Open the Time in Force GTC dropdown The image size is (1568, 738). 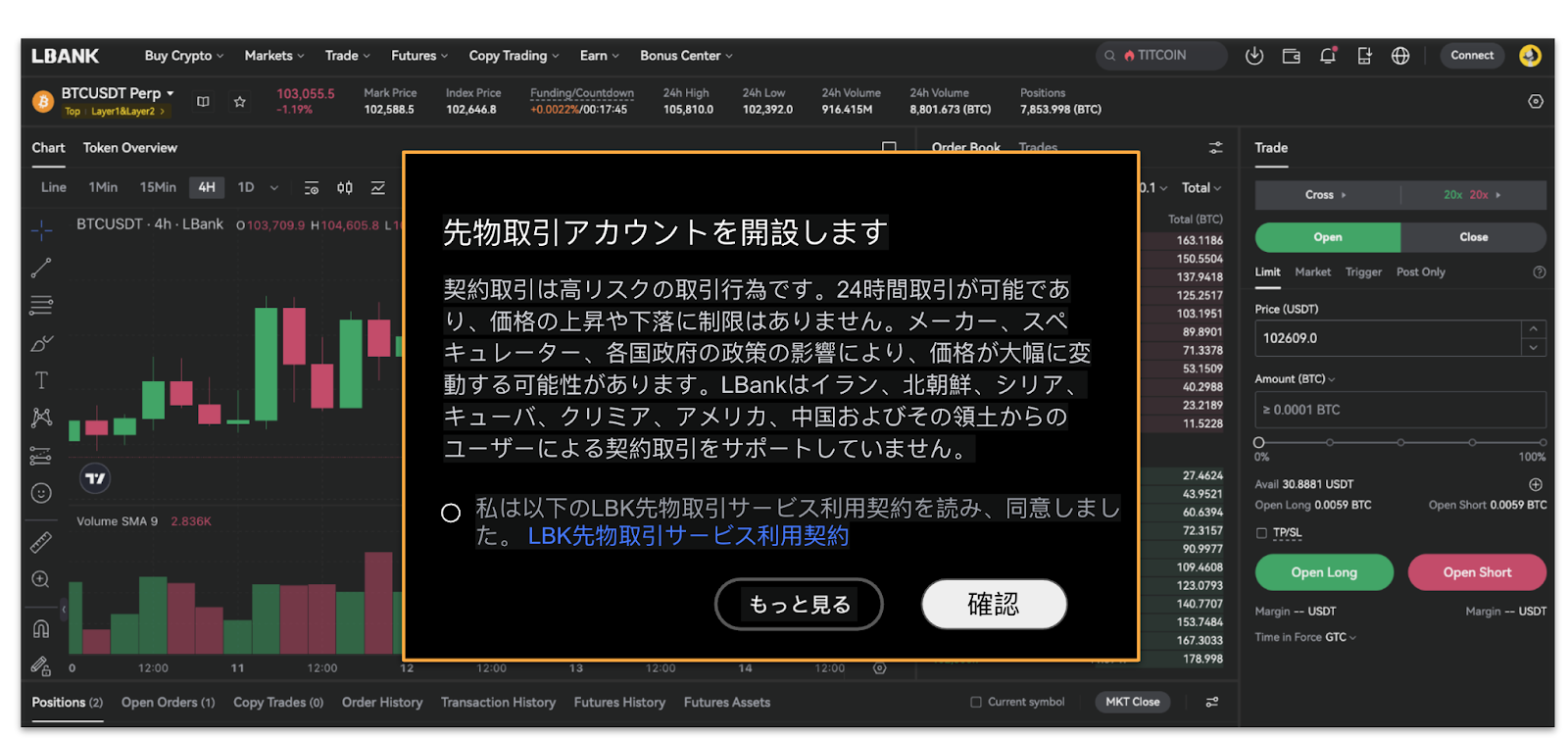(x=1341, y=637)
